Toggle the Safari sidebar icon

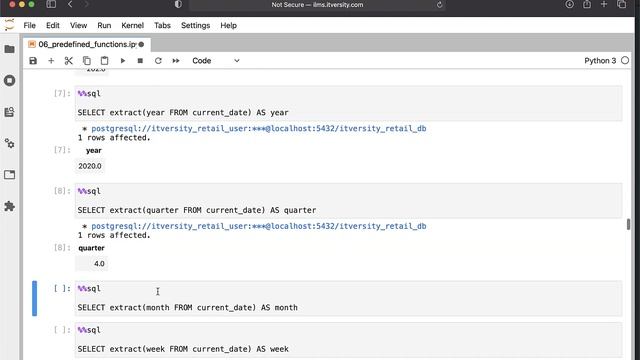tap(51, 4)
